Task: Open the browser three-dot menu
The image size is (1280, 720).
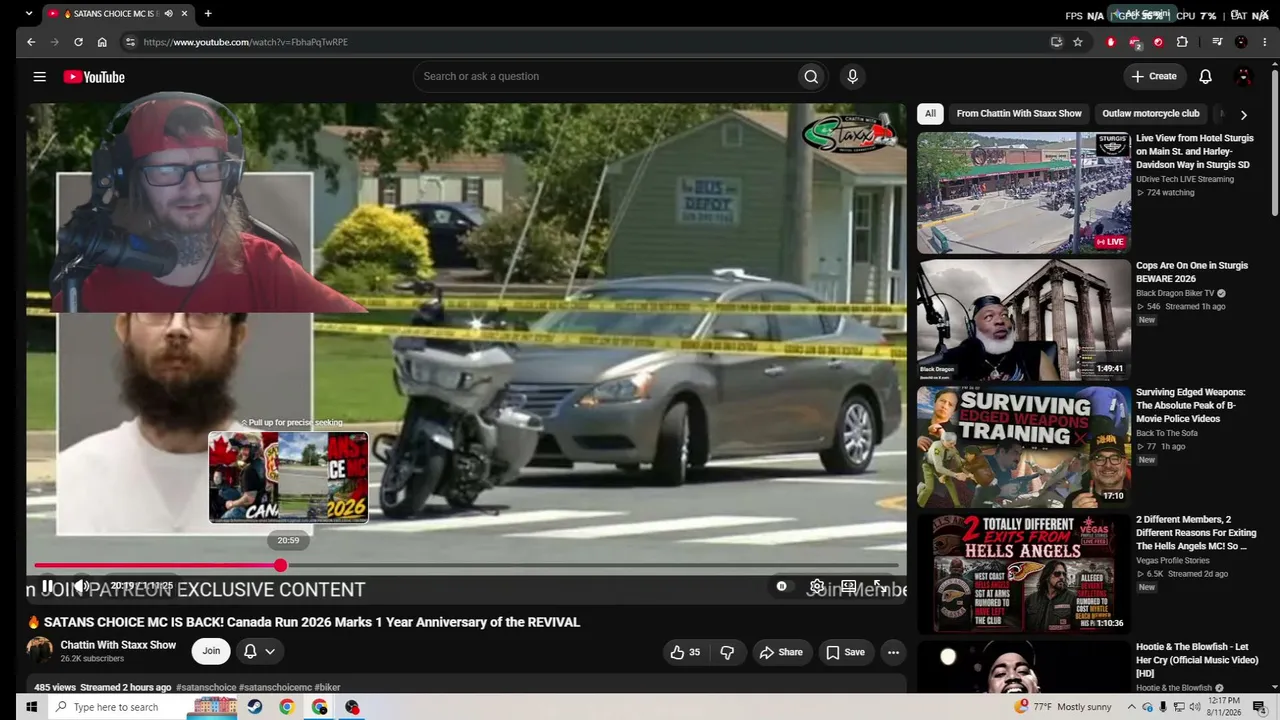Action: (x=1265, y=42)
